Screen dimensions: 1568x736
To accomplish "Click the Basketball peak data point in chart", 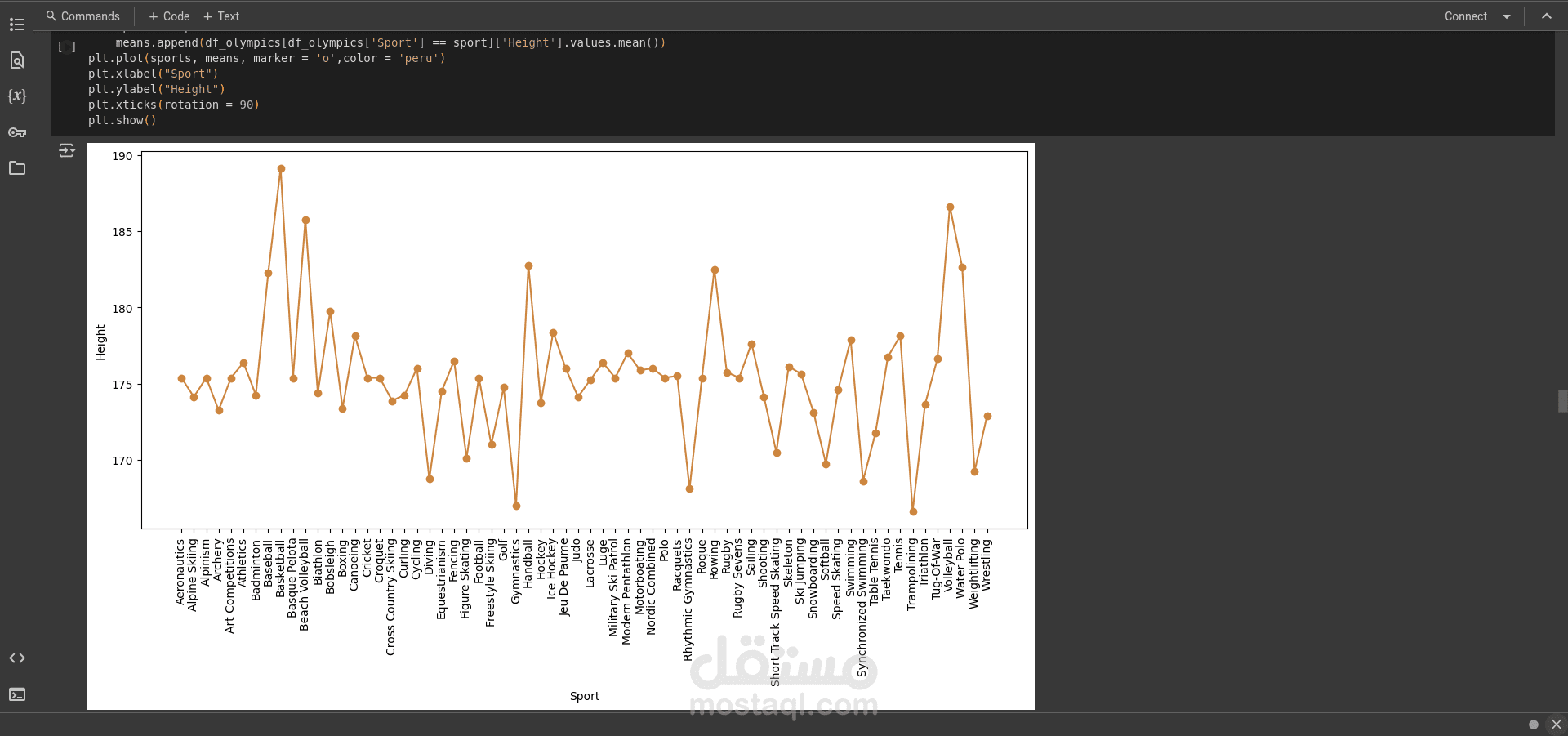I will 281,169.
